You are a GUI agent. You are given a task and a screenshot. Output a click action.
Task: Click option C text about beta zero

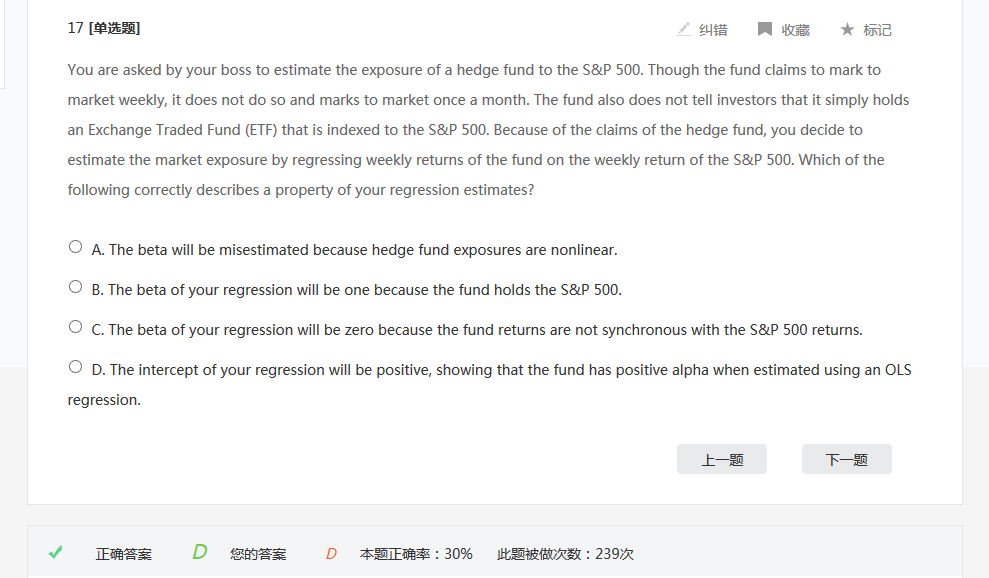(x=485, y=330)
